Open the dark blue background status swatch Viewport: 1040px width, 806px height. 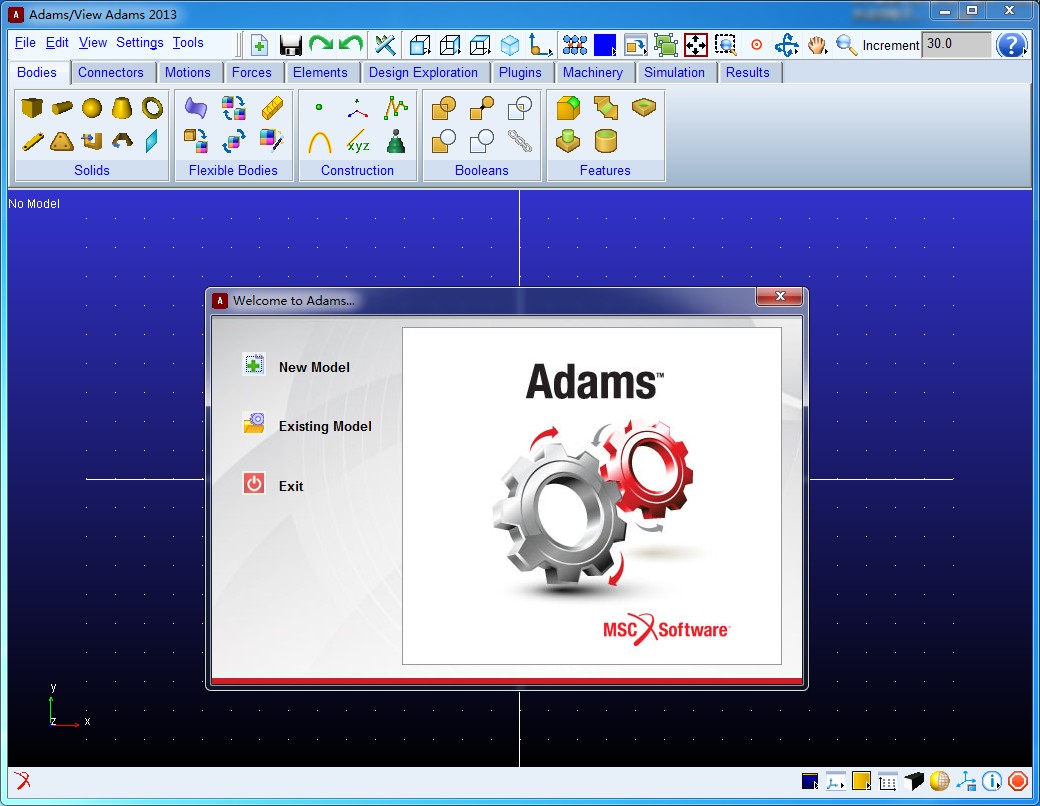click(809, 781)
